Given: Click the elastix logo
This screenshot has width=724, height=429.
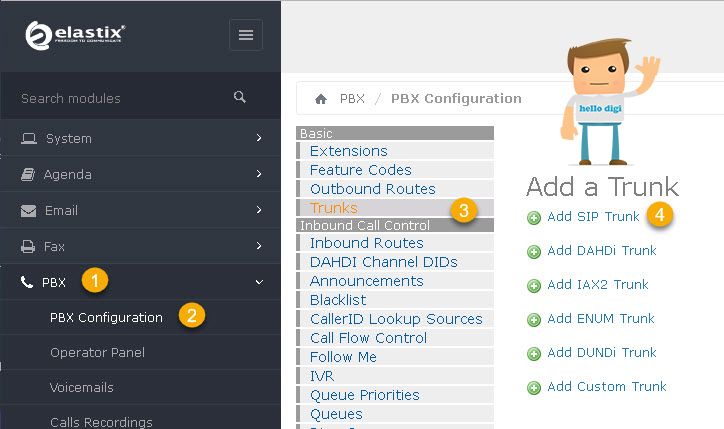Looking at the screenshot, I should pos(75,35).
